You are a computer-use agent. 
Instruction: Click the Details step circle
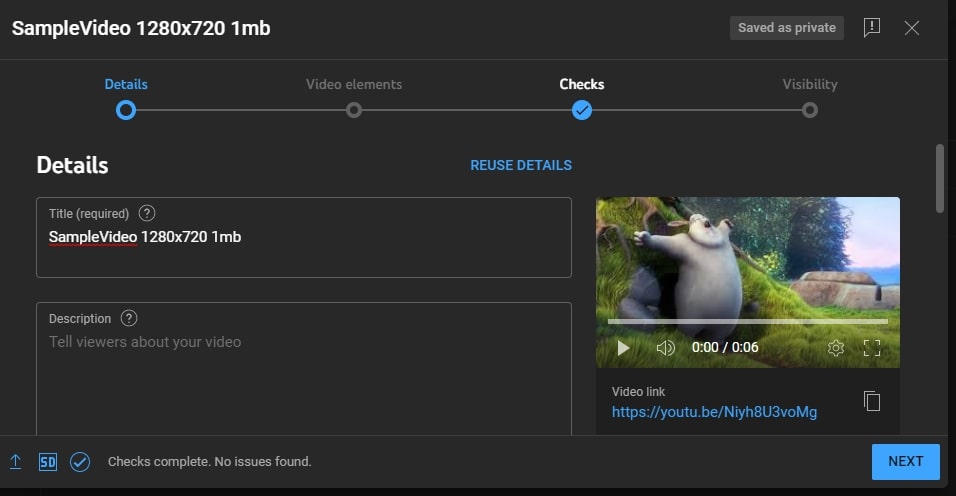click(x=126, y=110)
